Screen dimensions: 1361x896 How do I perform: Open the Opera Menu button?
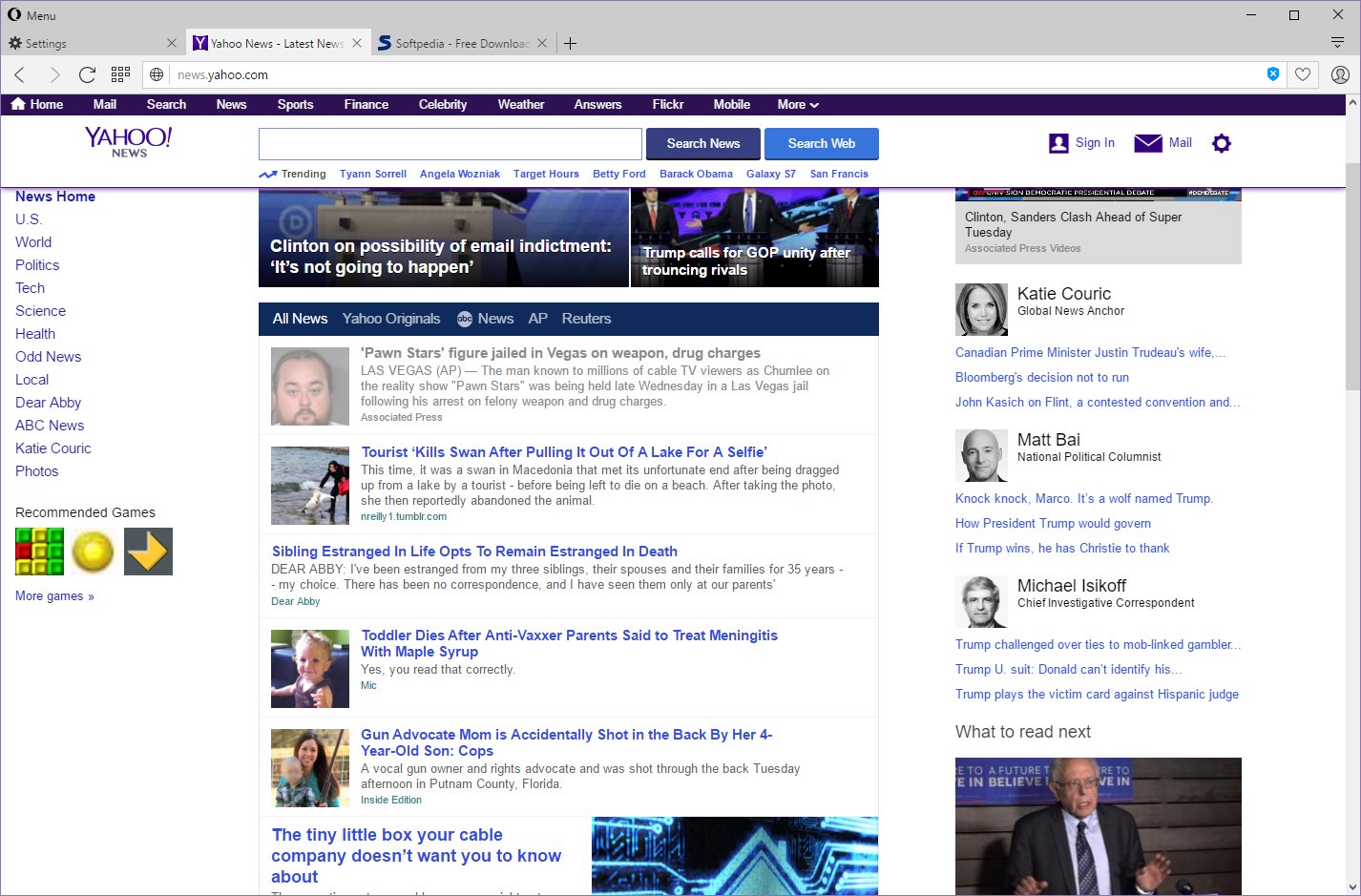pyautogui.click(x=32, y=15)
